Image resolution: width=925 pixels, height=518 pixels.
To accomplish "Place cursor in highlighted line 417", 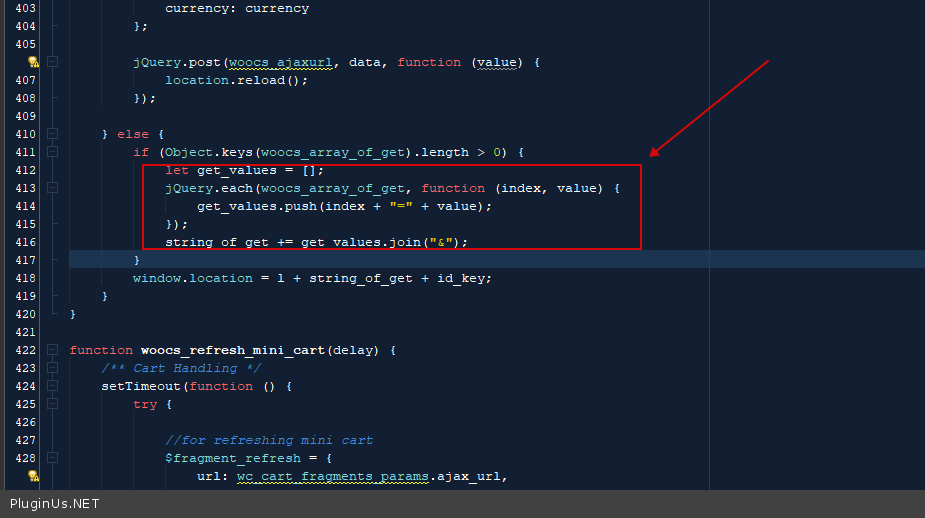I will point(400,260).
